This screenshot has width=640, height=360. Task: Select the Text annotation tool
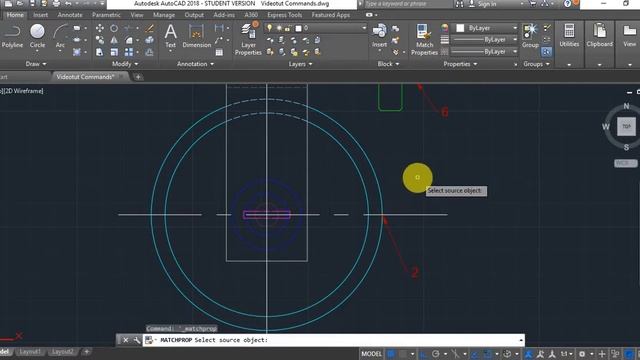coord(170,36)
